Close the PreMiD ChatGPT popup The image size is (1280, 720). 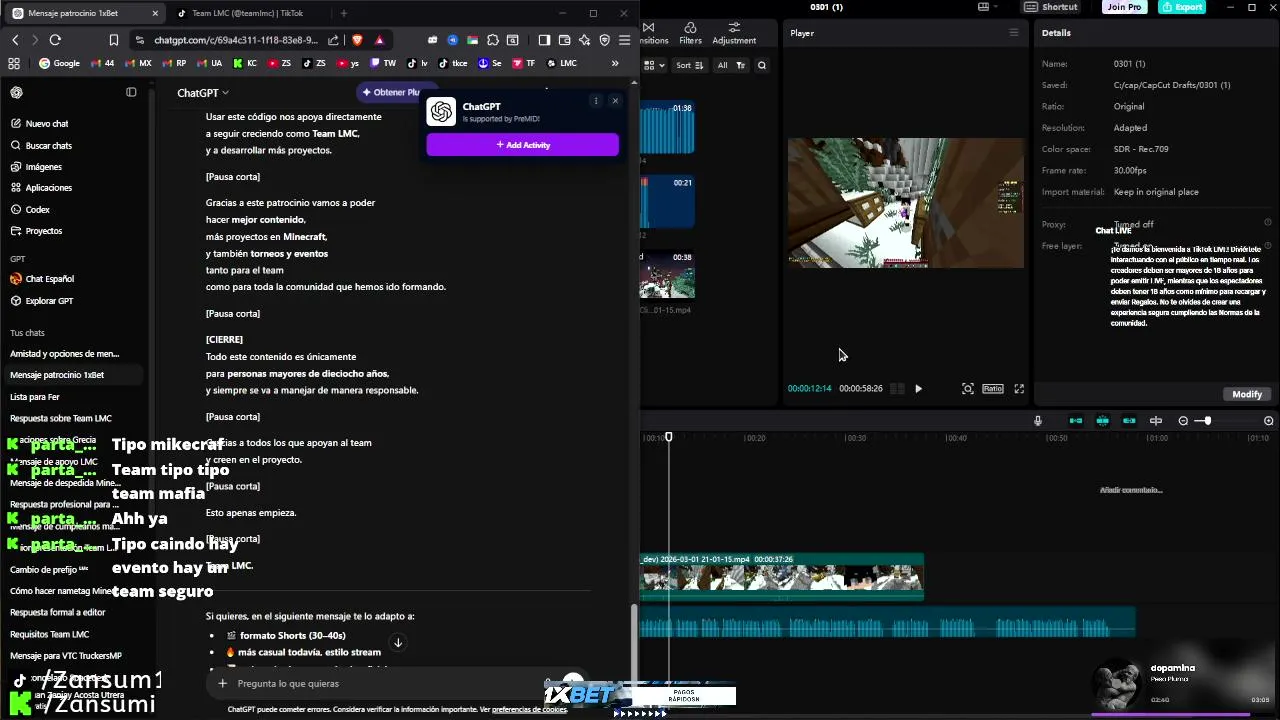tap(615, 101)
